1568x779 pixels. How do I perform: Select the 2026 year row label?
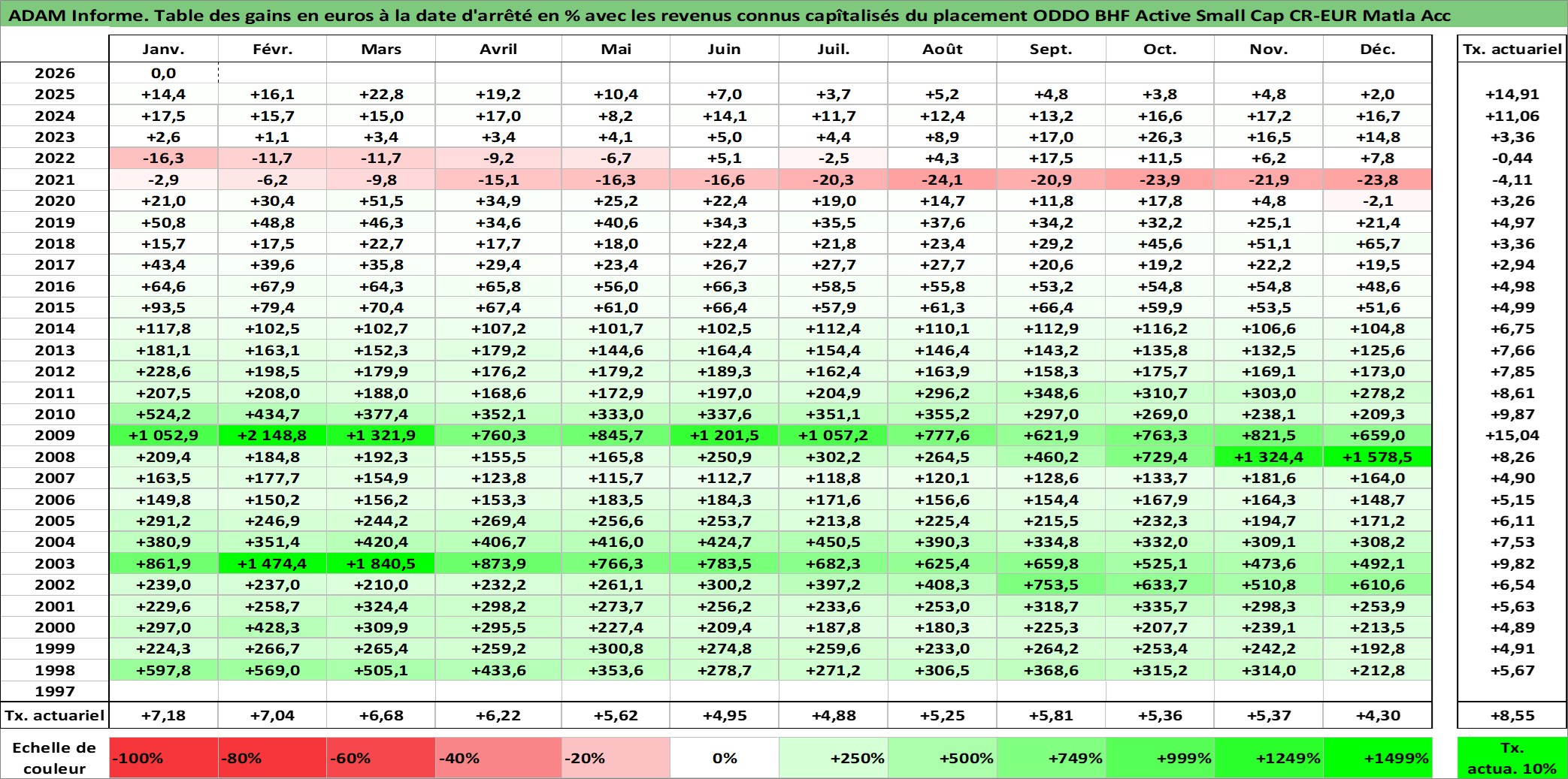pos(55,73)
